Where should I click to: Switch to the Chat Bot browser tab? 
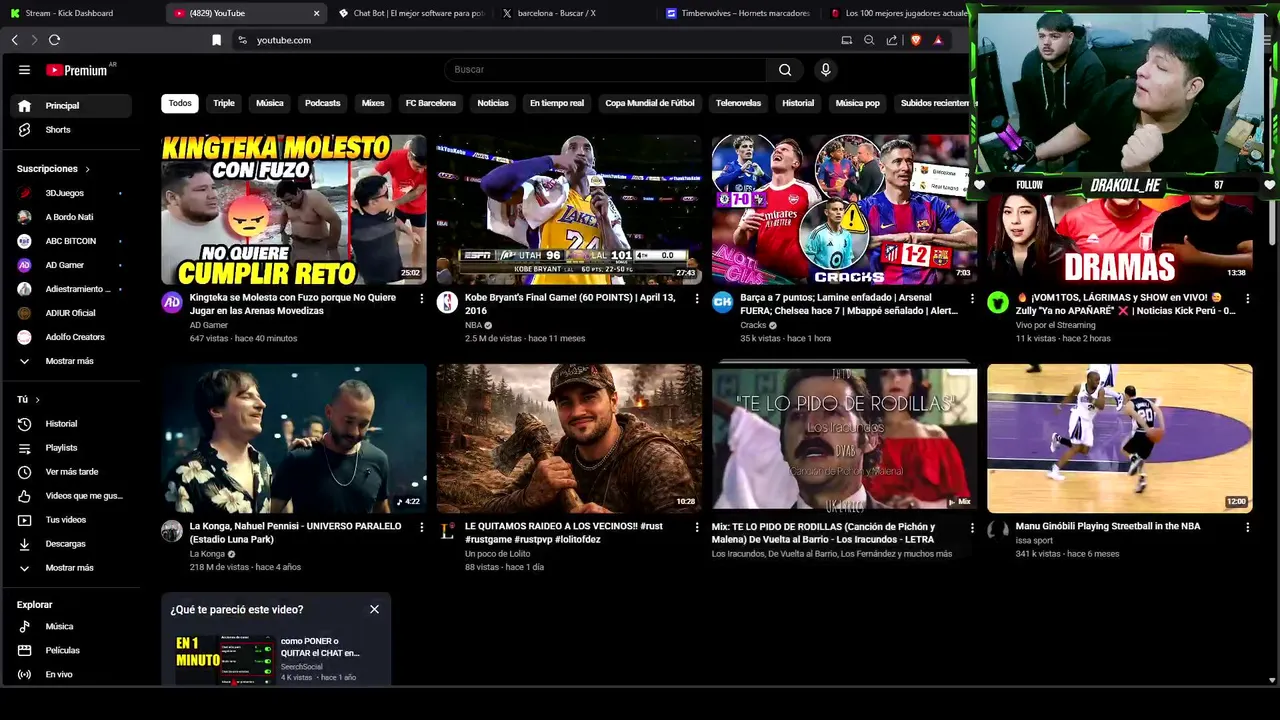coord(410,13)
